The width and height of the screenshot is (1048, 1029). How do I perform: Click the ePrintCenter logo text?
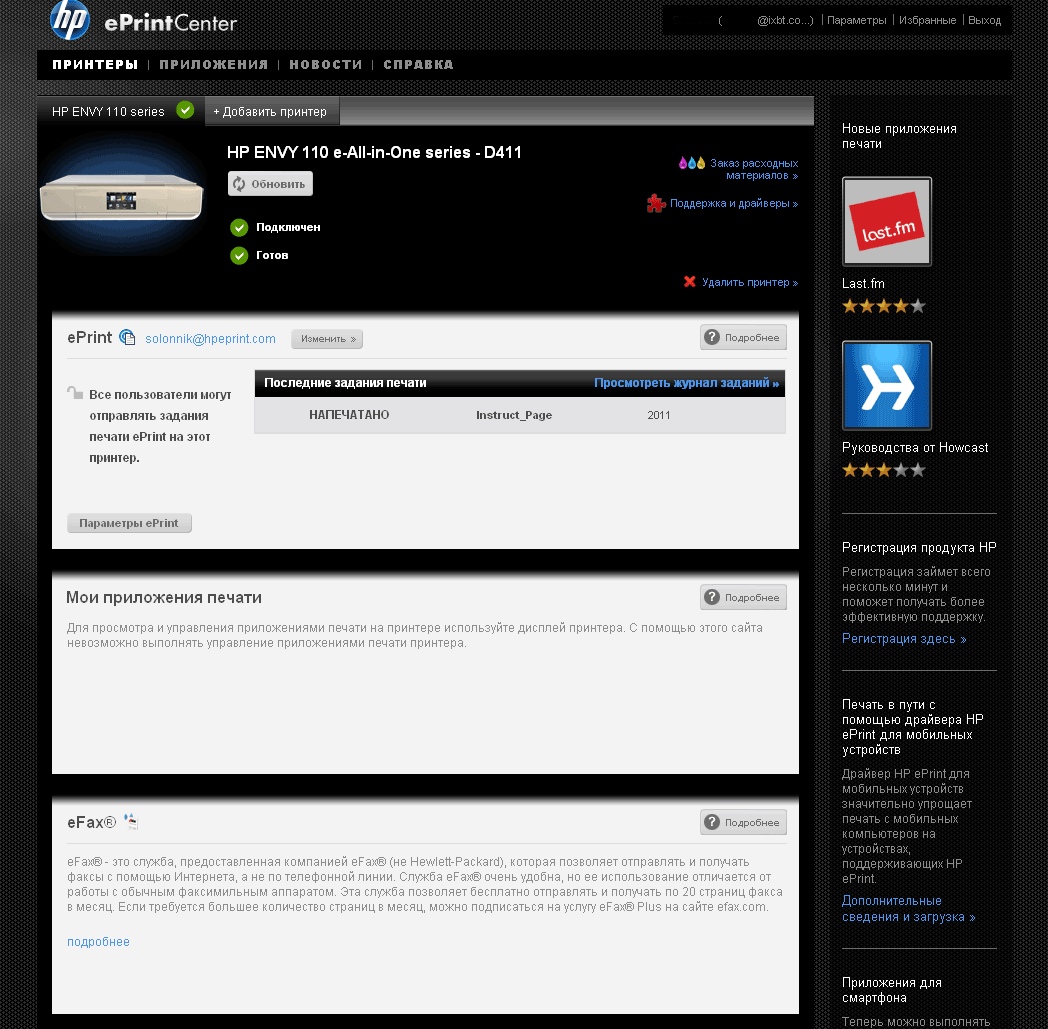(x=170, y=23)
